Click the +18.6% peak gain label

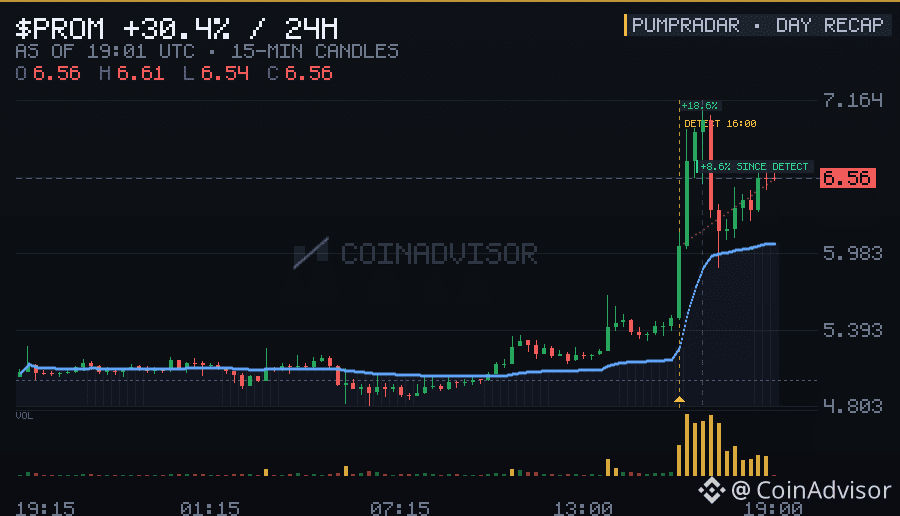pyautogui.click(x=699, y=106)
